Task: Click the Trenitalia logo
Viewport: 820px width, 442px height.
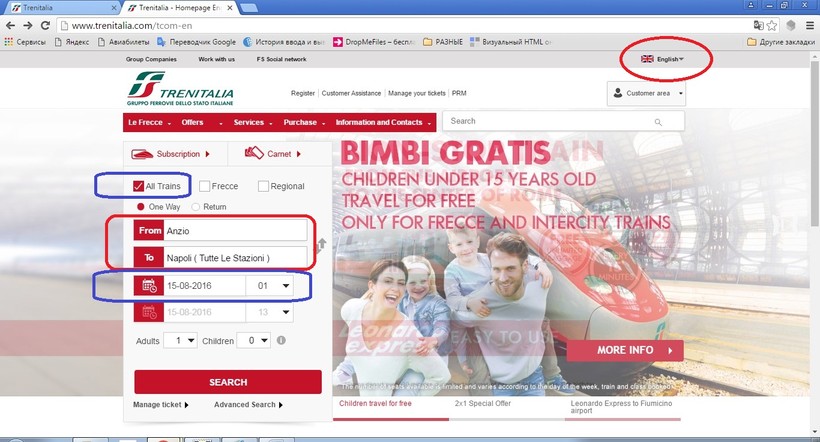Action: pyautogui.click(x=180, y=88)
